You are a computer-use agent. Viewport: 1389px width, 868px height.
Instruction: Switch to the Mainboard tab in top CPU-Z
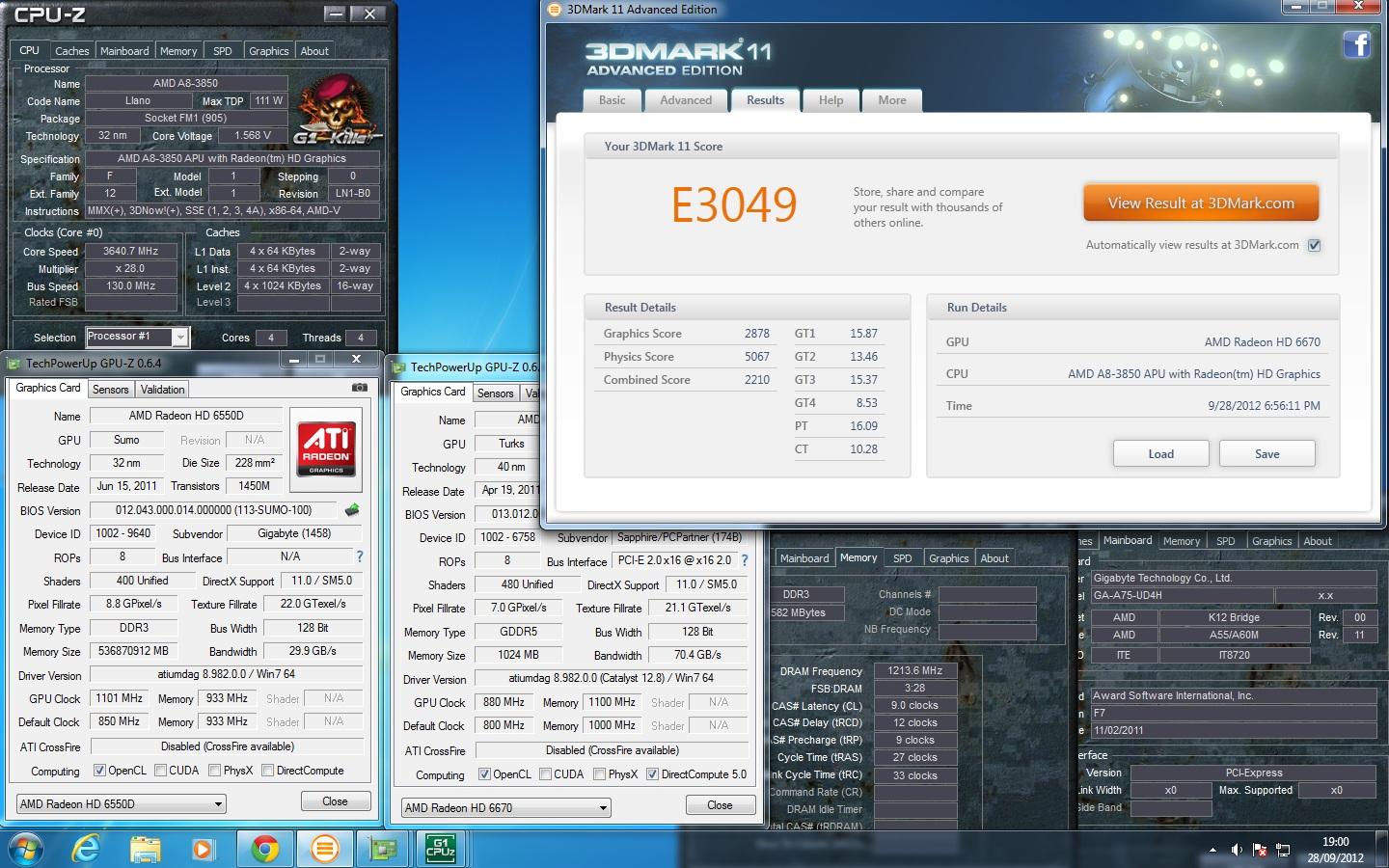124,51
